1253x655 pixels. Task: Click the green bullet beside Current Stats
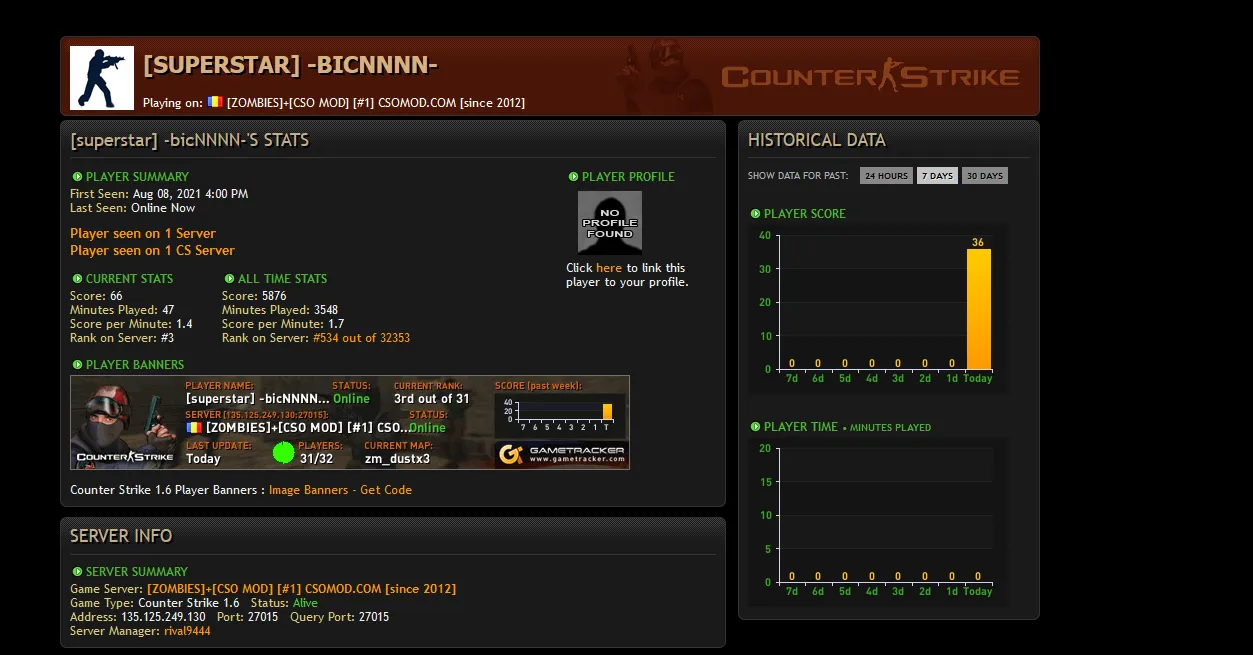pyautogui.click(x=77, y=279)
